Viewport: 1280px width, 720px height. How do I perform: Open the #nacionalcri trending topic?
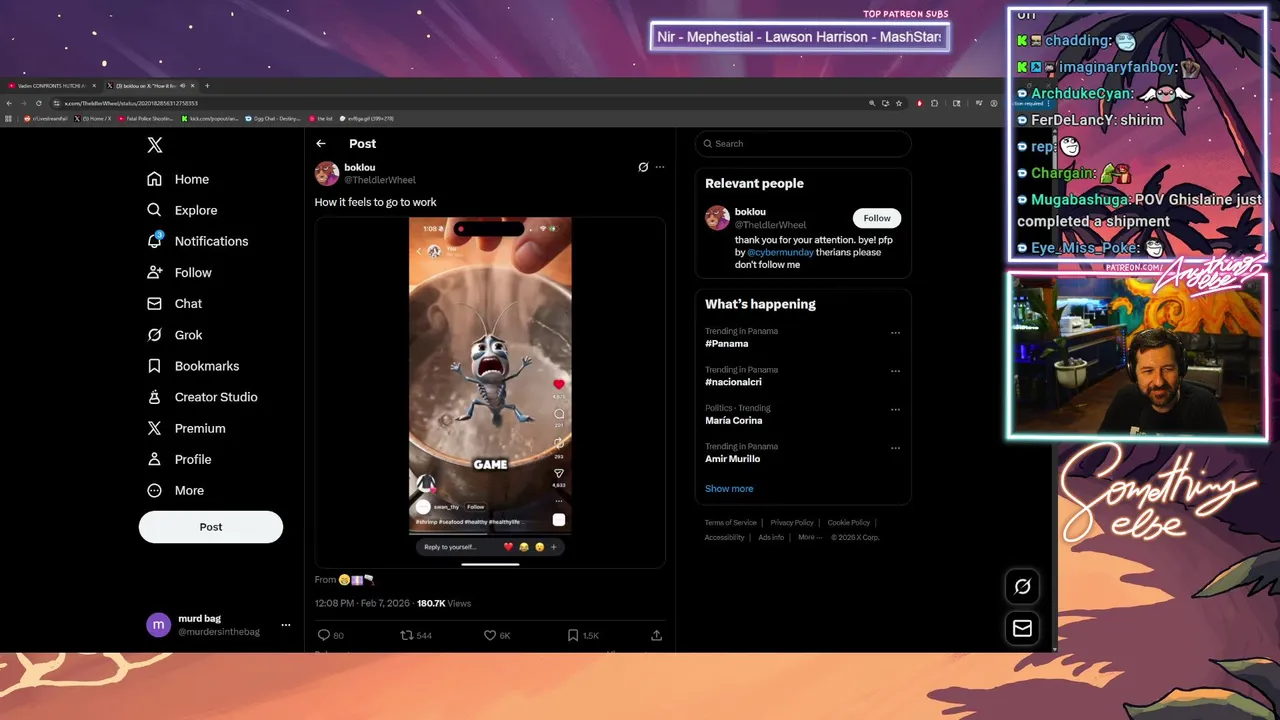733,382
